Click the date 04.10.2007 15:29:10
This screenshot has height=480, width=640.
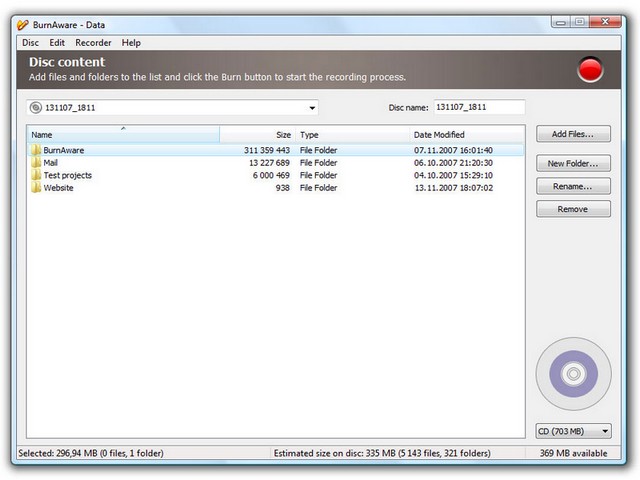click(x=453, y=176)
